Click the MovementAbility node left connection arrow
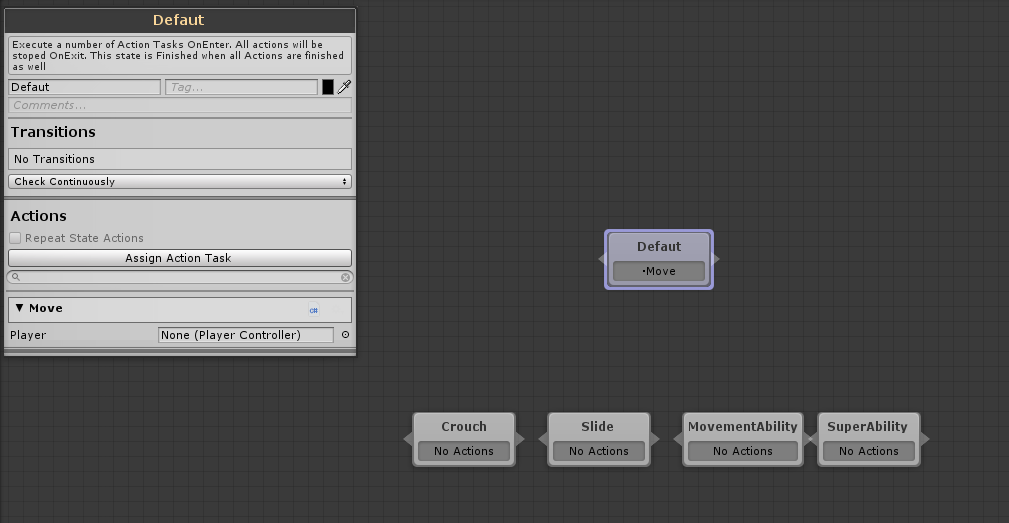The height and width of the screenshot is (523, 1009). tap(678, 439)
